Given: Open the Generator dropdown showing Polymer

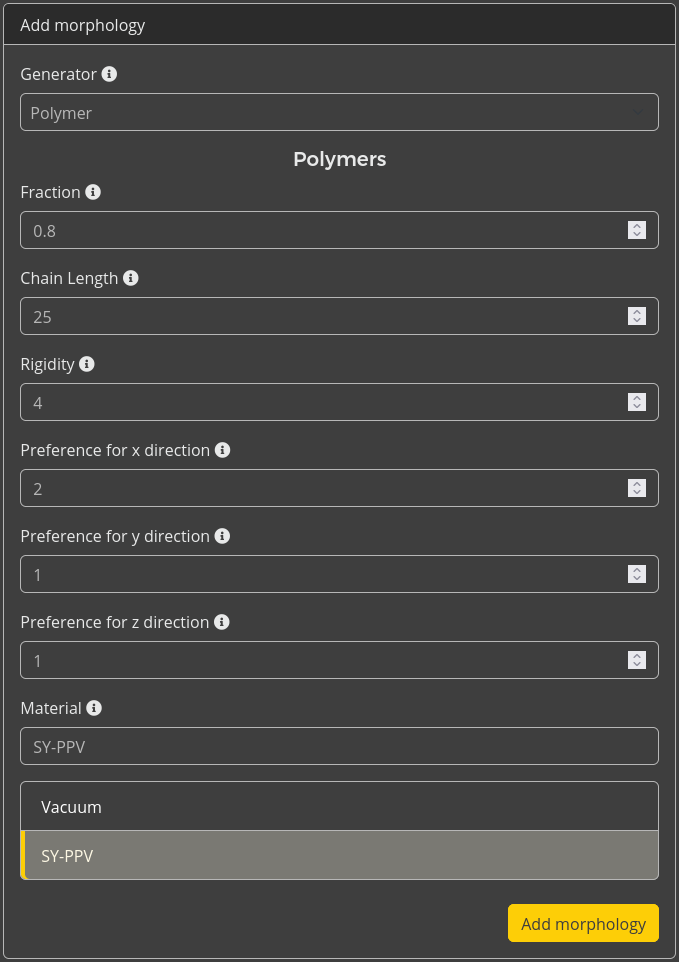Looking at the screenshot, I should 339,113.
